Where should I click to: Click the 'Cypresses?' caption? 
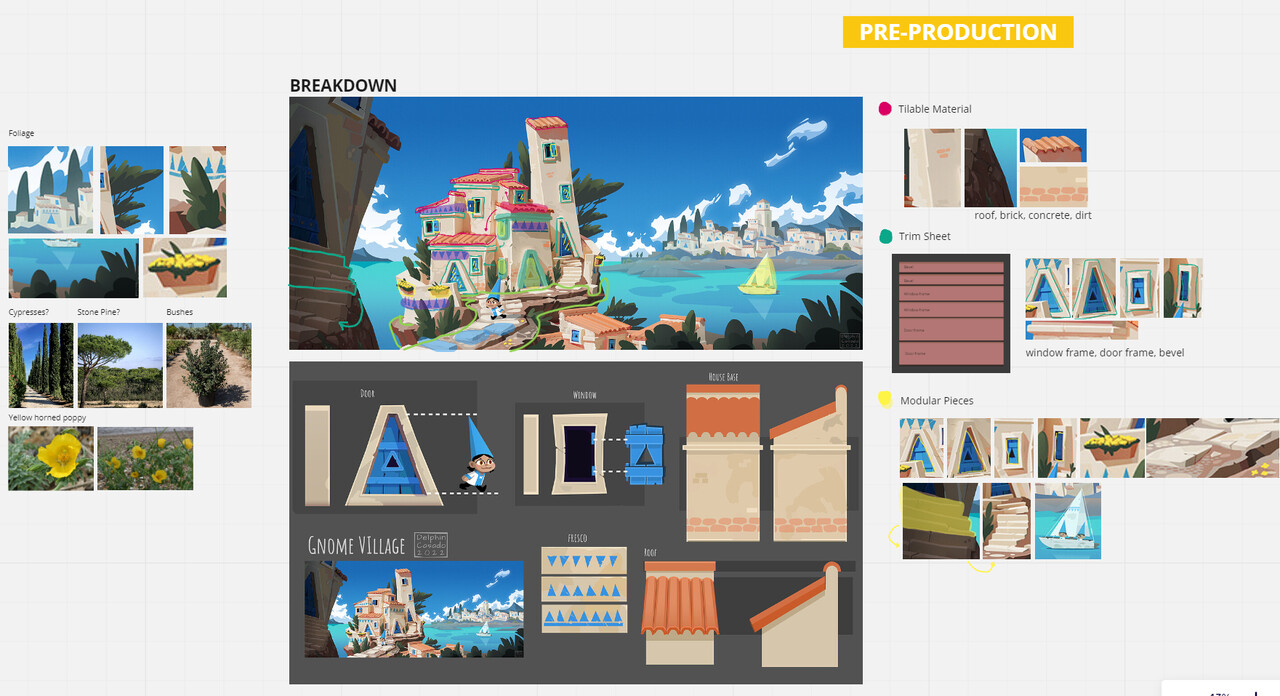click(29, 312)
